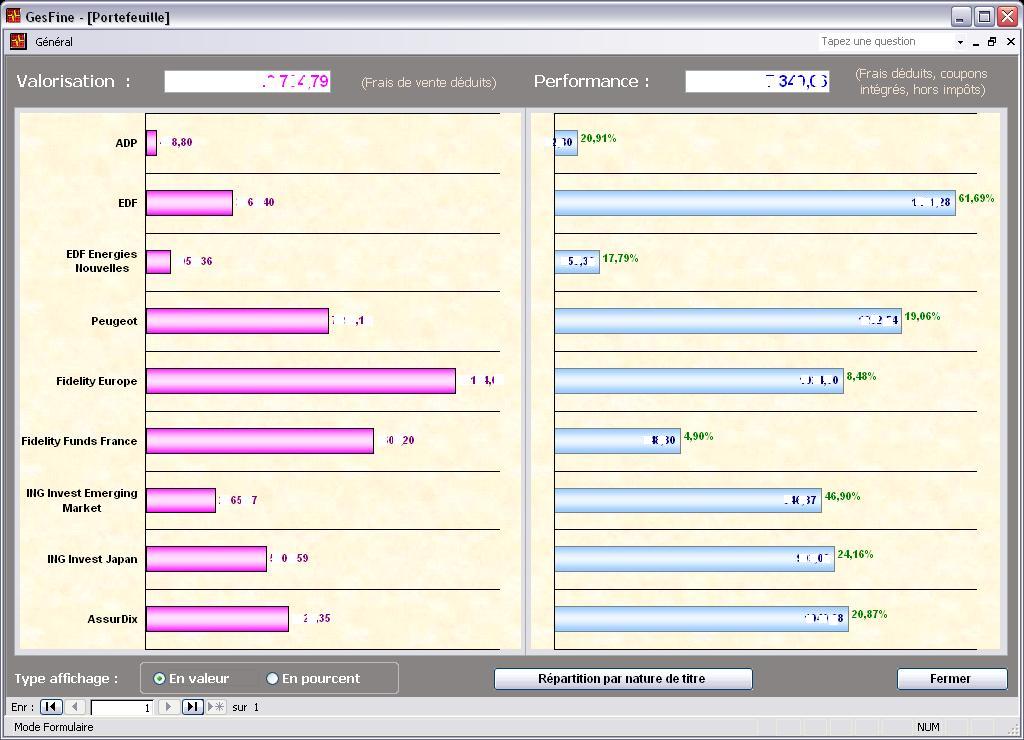Click the 'Fidelity Europe' row label
Screen dimensions: 1024x740
[97, 381]
